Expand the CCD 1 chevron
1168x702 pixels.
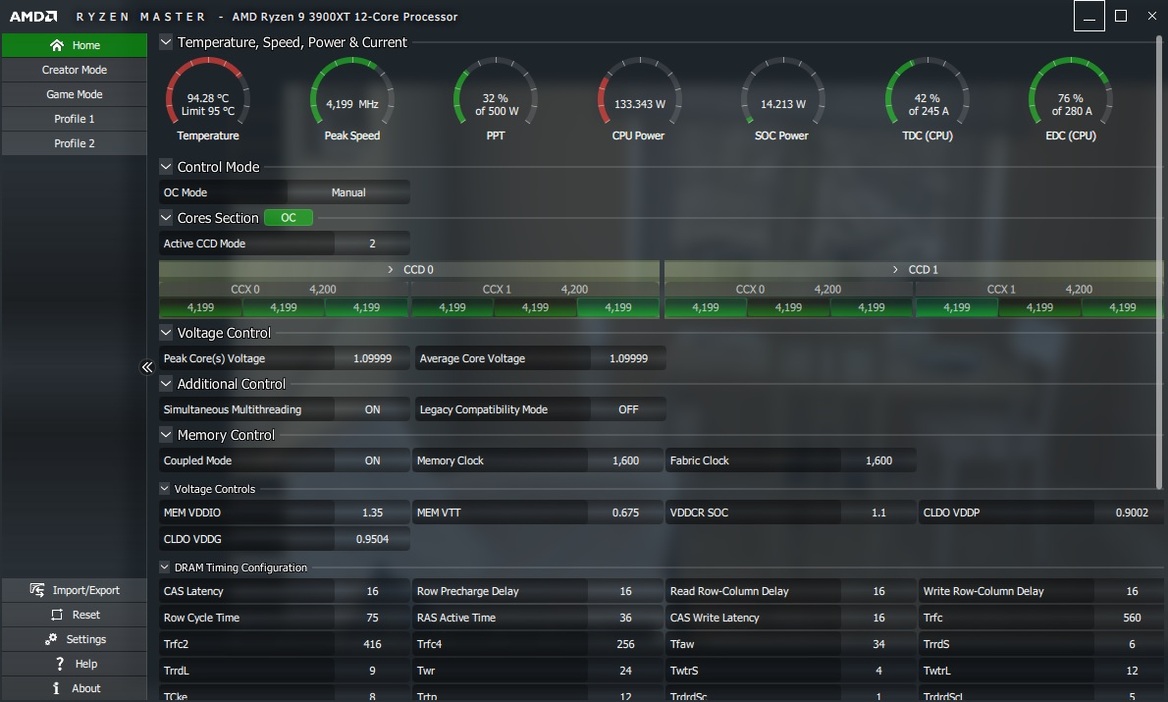tap(895, 269)
